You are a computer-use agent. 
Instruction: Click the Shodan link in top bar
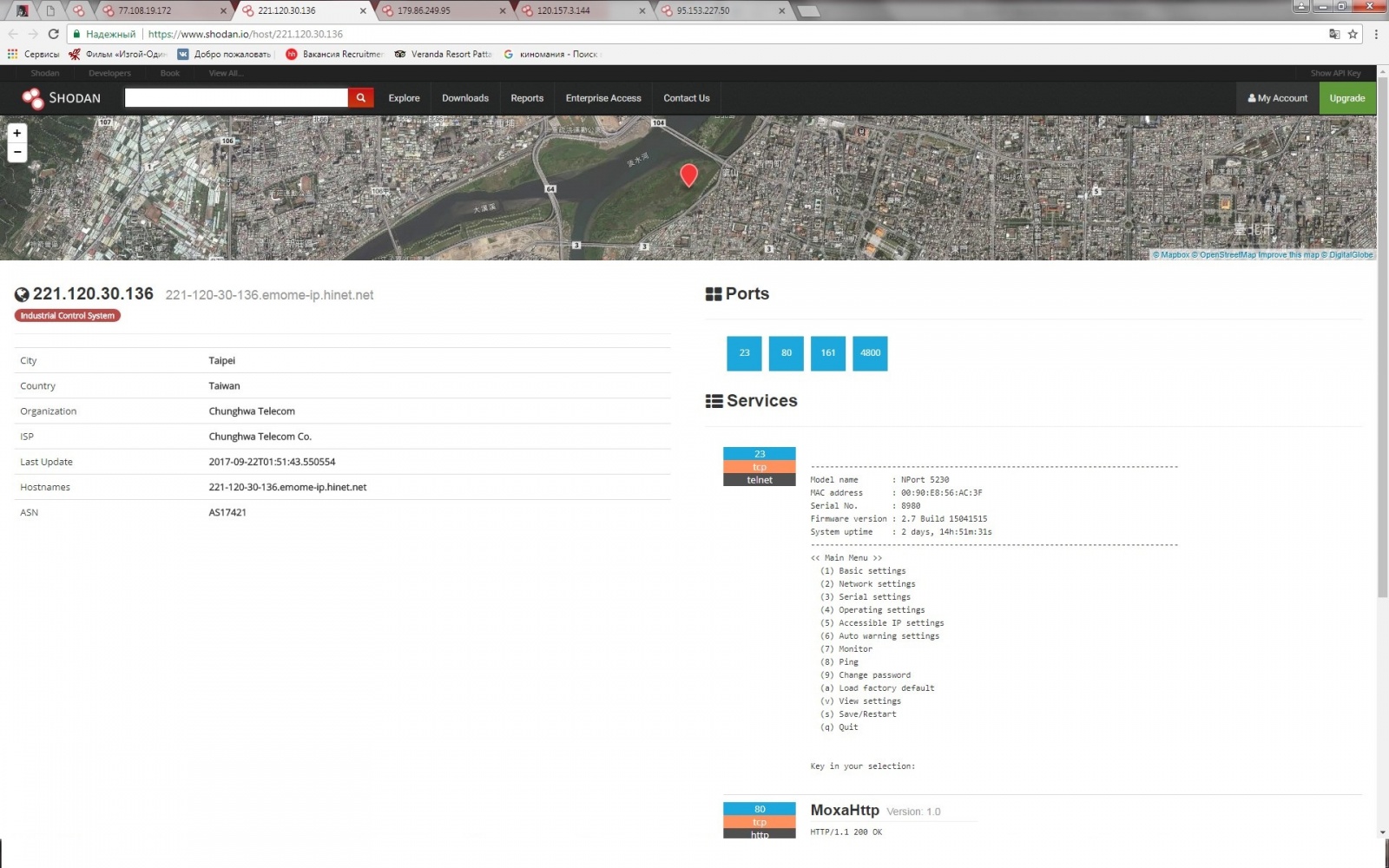click(x=45, y=73)
